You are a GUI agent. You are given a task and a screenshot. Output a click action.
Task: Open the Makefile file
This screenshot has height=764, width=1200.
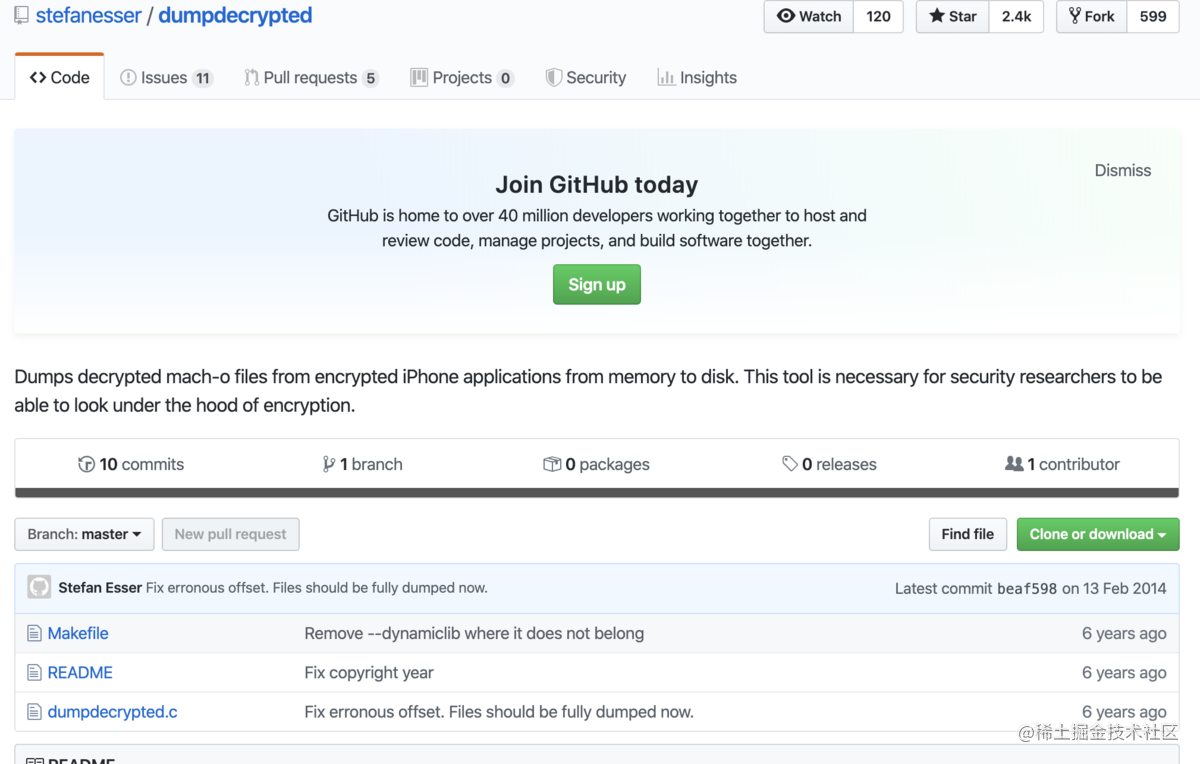pos(78,633)
